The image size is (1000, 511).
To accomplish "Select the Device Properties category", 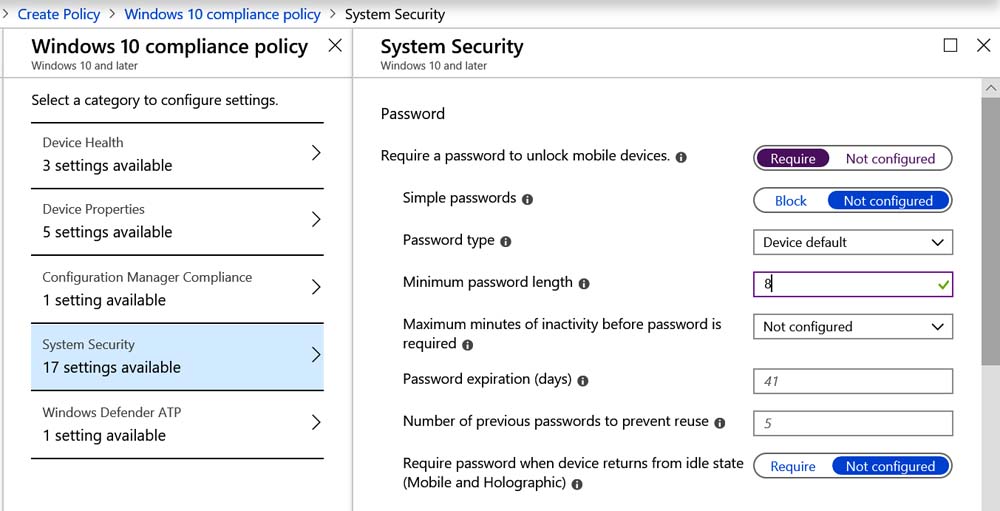I will point(177,221).
